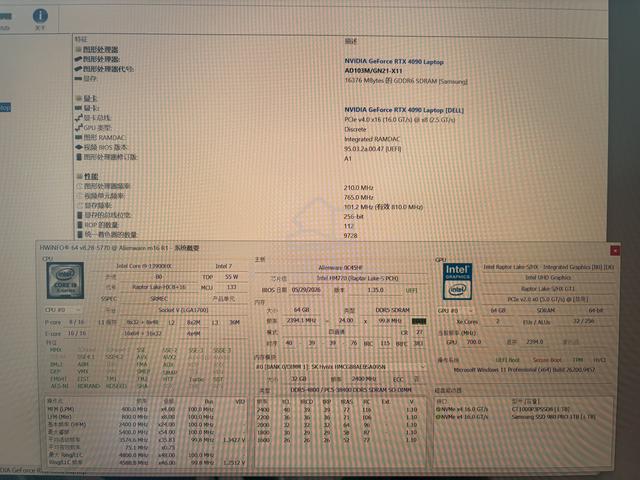The width and height of the screenshot is (640, 480).
Task: Select the 2400 memory timing table row
Action: (340, 409)
